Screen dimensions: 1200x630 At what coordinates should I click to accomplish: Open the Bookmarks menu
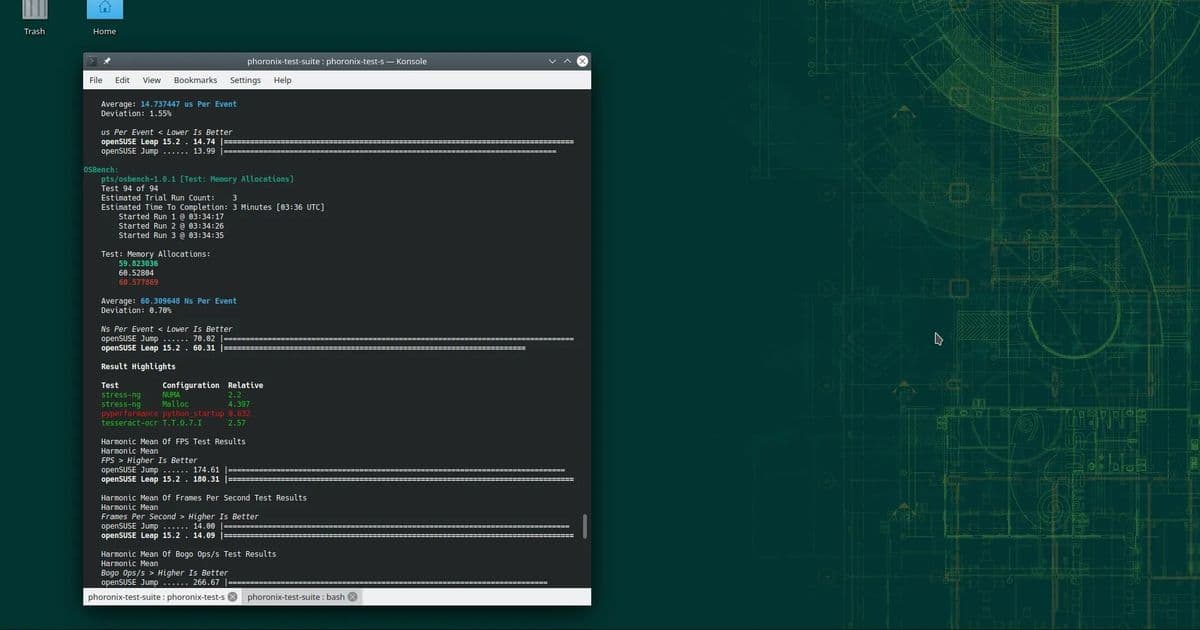195,79
